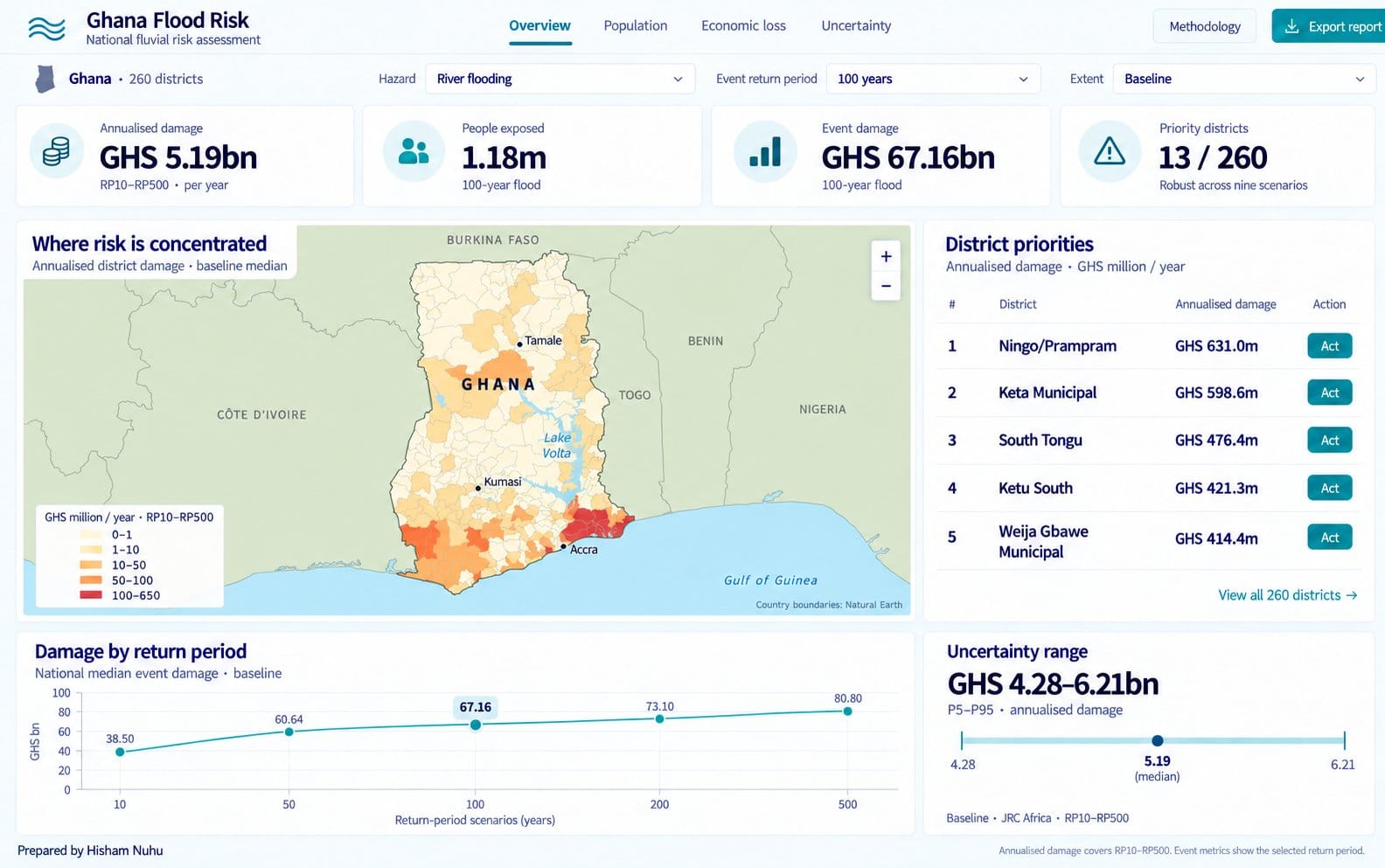The height and width of the screenshot is (868, 1385).
Task: Click Act for South Tongu
Action: pyautogui.click(x=1330, y=440)
